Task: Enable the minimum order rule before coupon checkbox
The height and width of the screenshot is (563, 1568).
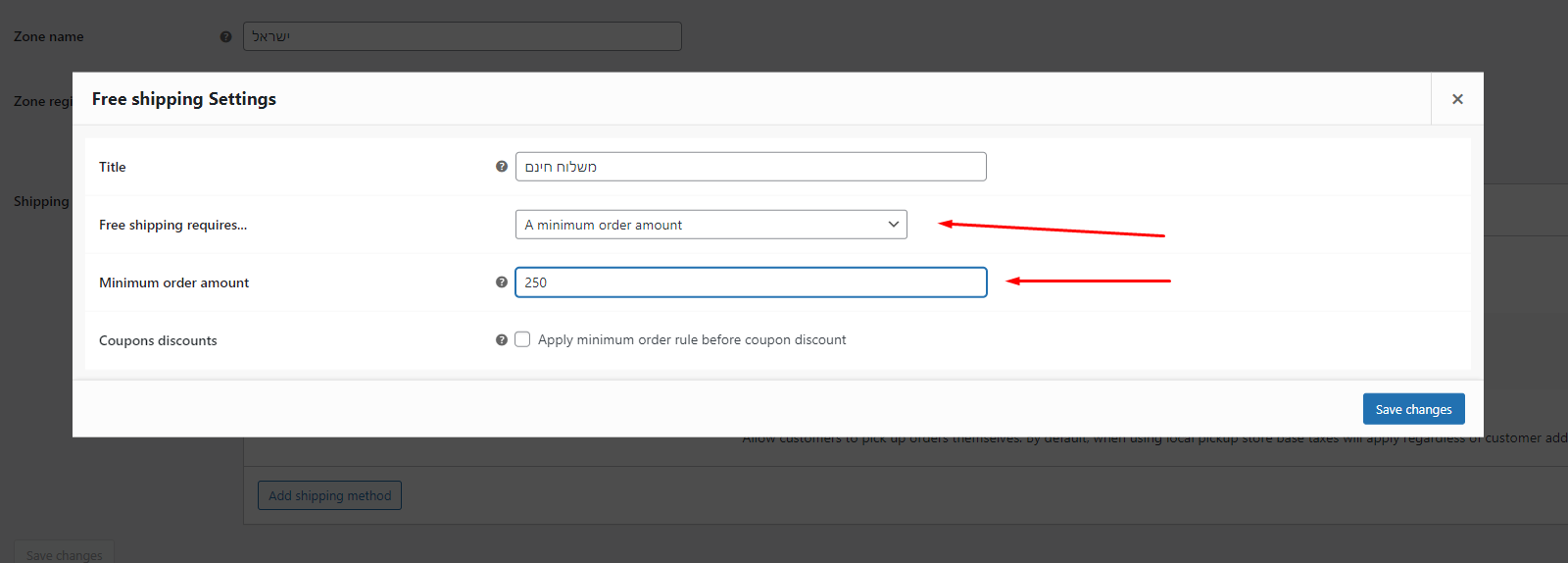Action: (523, 339)
